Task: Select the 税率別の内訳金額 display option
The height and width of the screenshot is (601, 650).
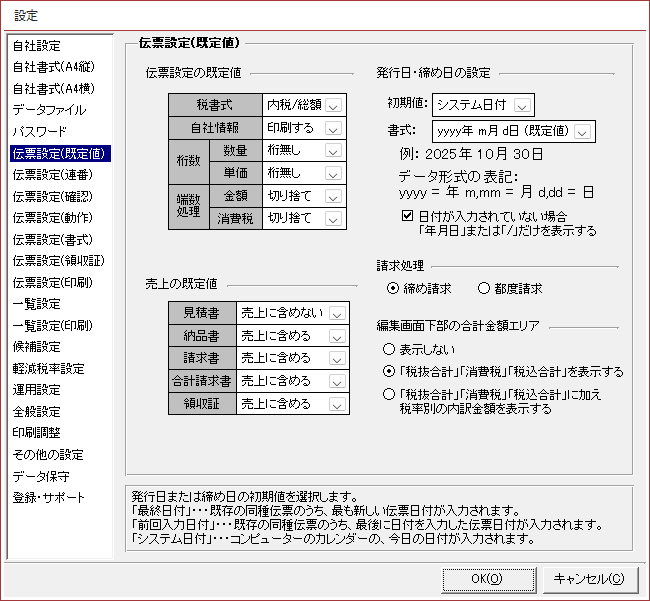Action: (x=388, y=395)
